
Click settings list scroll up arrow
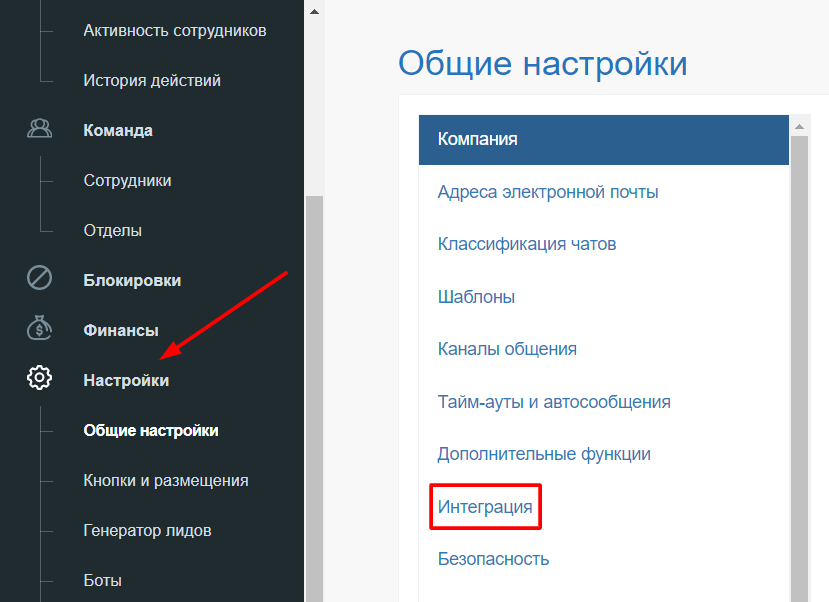799,126
